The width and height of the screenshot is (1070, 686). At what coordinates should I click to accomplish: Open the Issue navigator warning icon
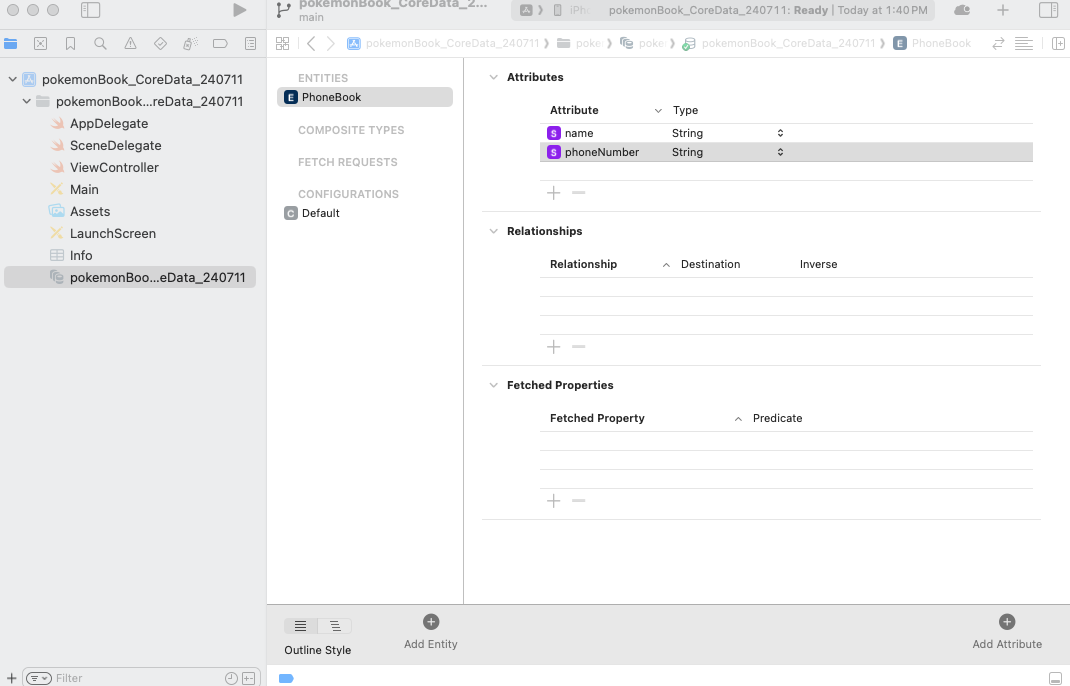coord(130,44)
